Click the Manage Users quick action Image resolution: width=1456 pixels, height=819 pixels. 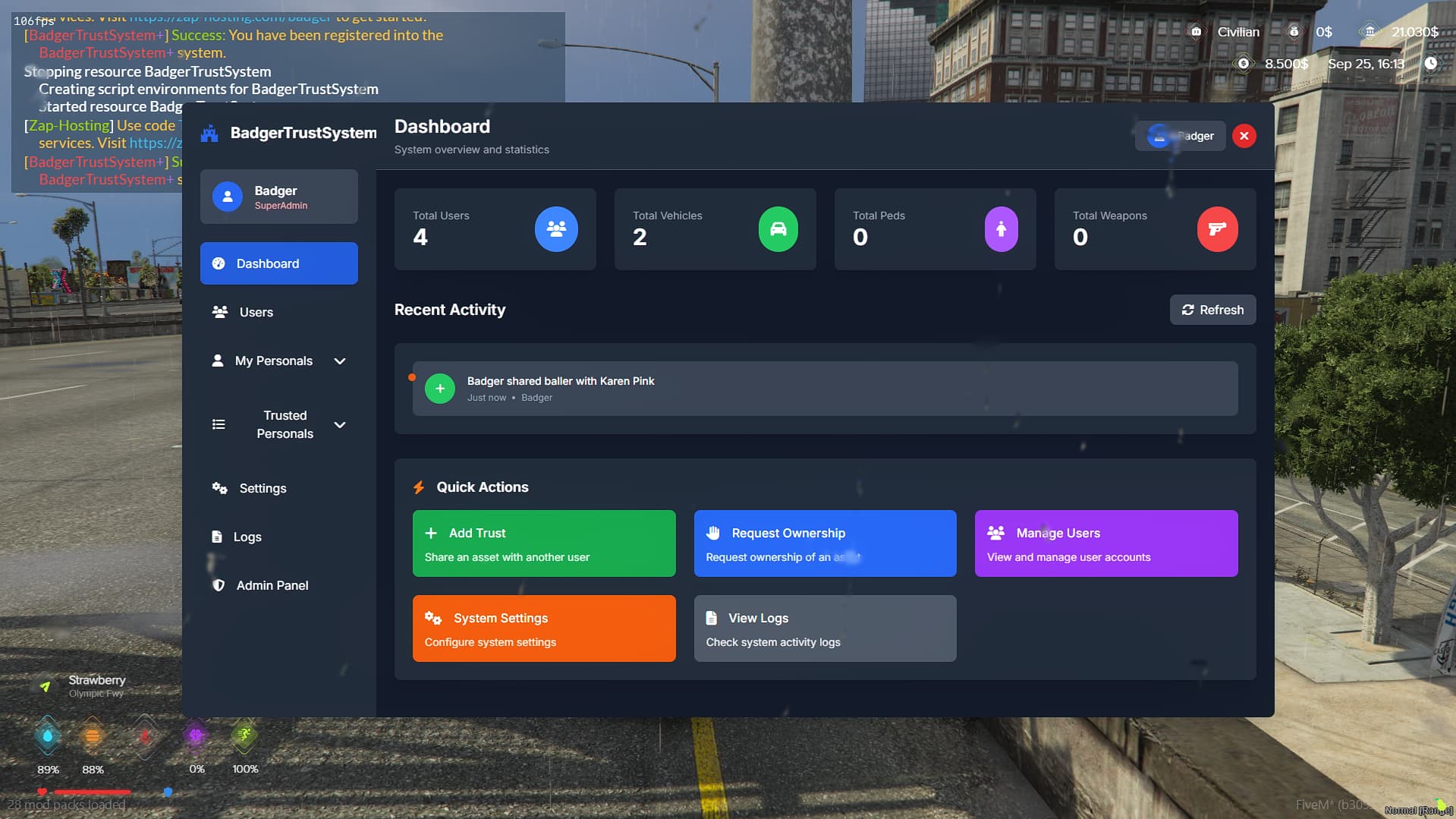pos(1106,543)
